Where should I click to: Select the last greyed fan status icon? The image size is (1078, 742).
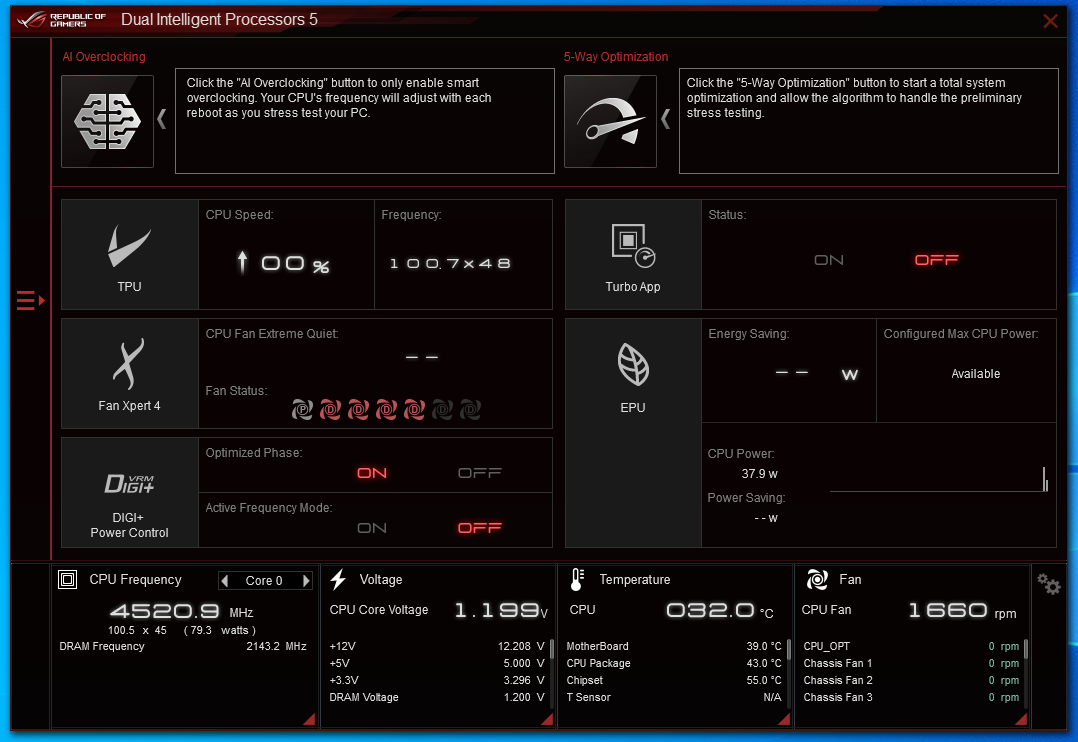(470, 410)
